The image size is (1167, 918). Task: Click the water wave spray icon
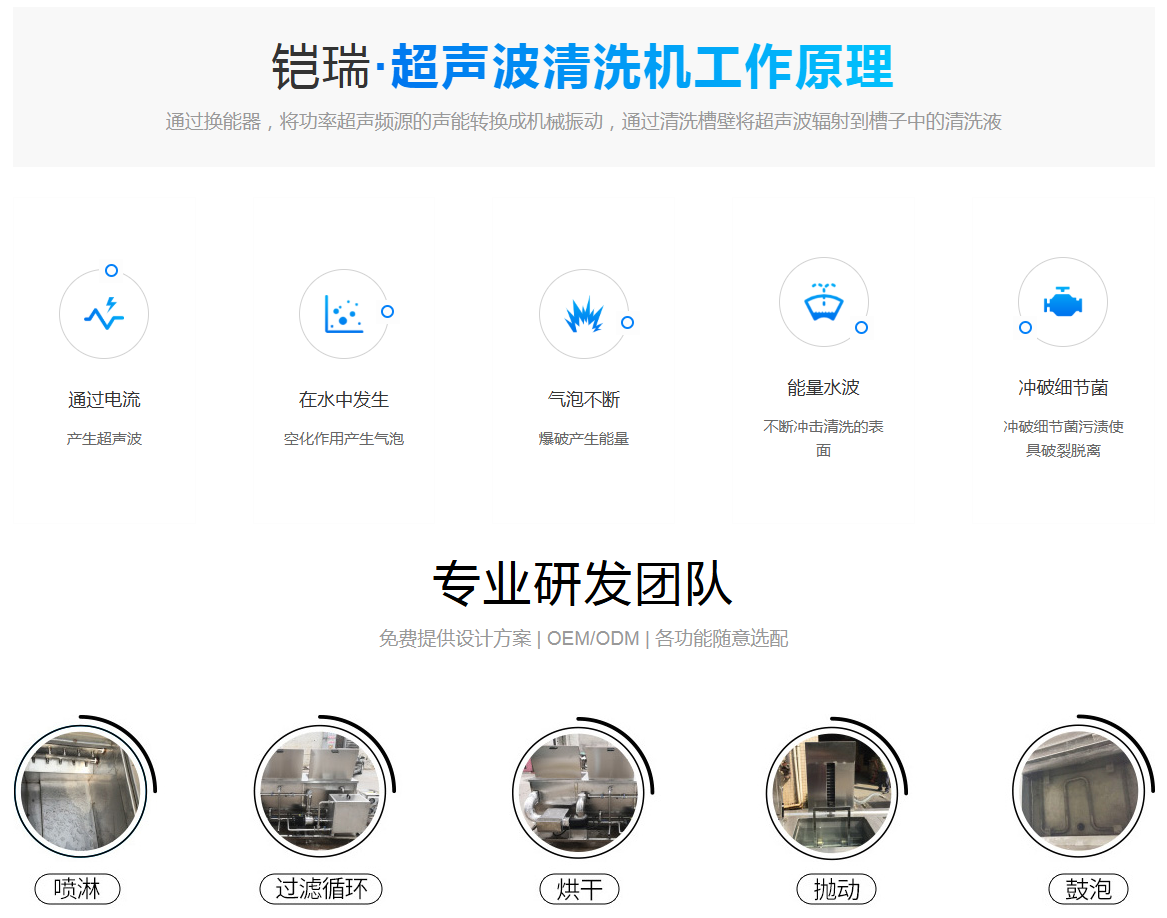[x=823, y=302]
